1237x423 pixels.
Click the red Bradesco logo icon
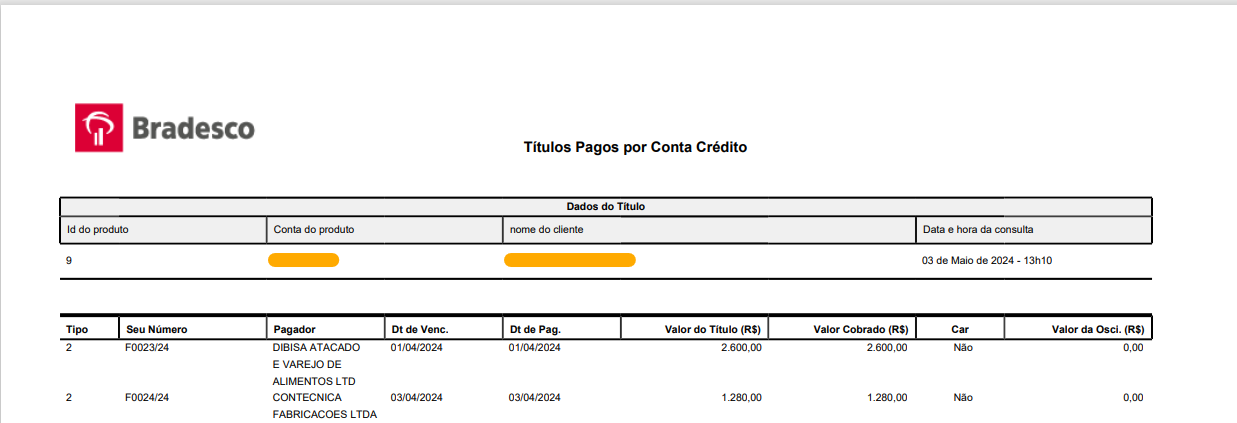pos(99,127)
